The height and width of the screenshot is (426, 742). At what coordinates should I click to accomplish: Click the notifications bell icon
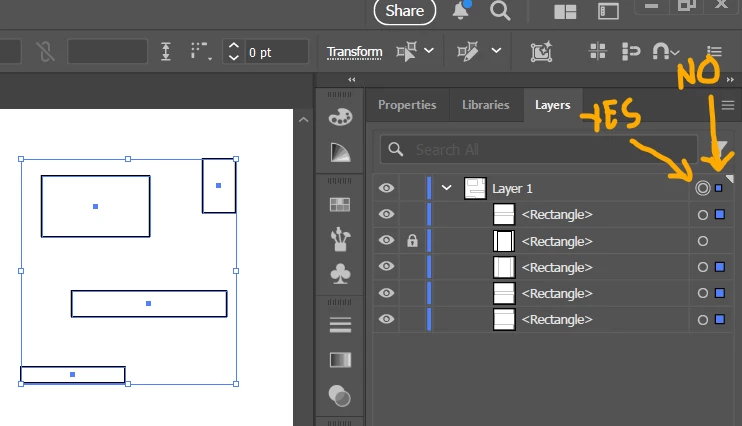461,10
